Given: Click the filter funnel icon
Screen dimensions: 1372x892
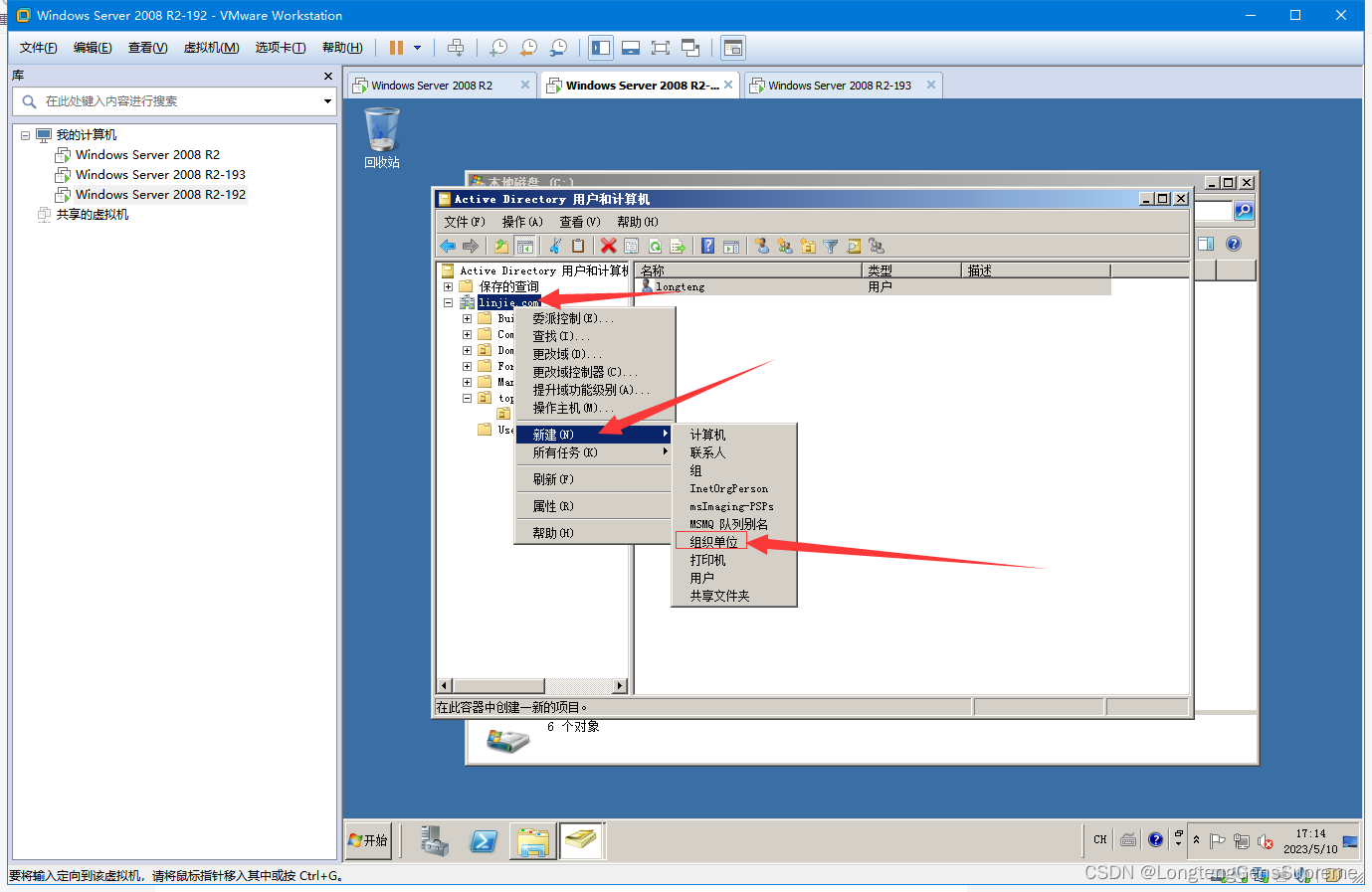Looking at the screenshot, I should (831, 246).
